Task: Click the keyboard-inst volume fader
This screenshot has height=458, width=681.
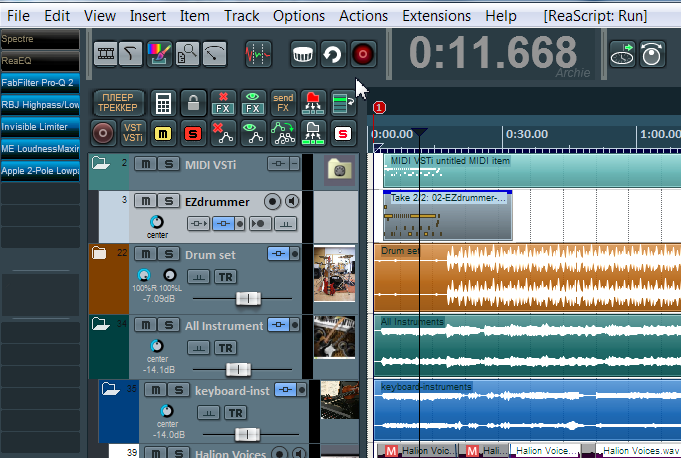Action: [247, 434]
